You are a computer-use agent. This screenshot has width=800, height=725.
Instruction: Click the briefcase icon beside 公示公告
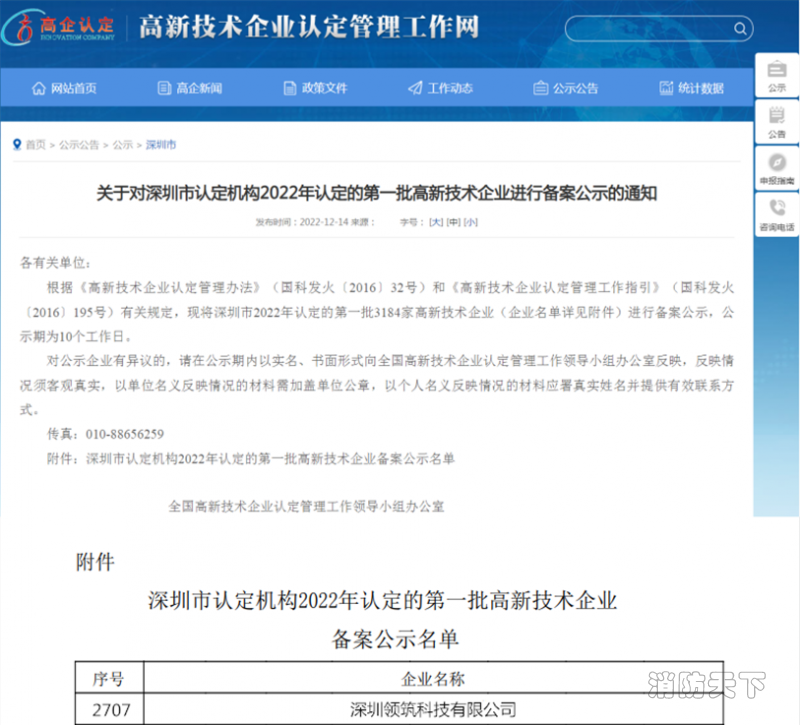point(540,88)
